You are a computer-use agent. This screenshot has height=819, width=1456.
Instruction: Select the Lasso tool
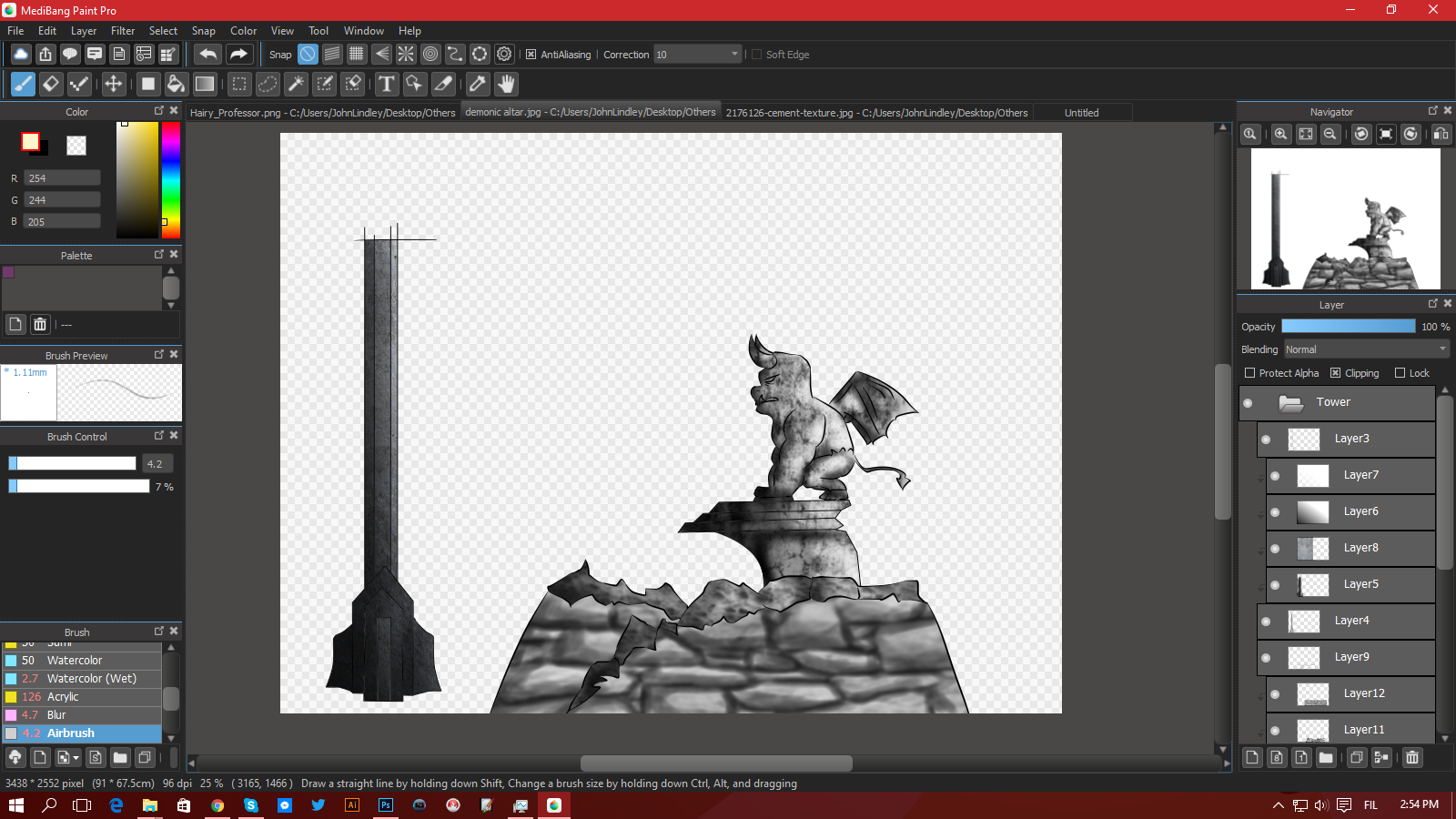coord(268,85)
